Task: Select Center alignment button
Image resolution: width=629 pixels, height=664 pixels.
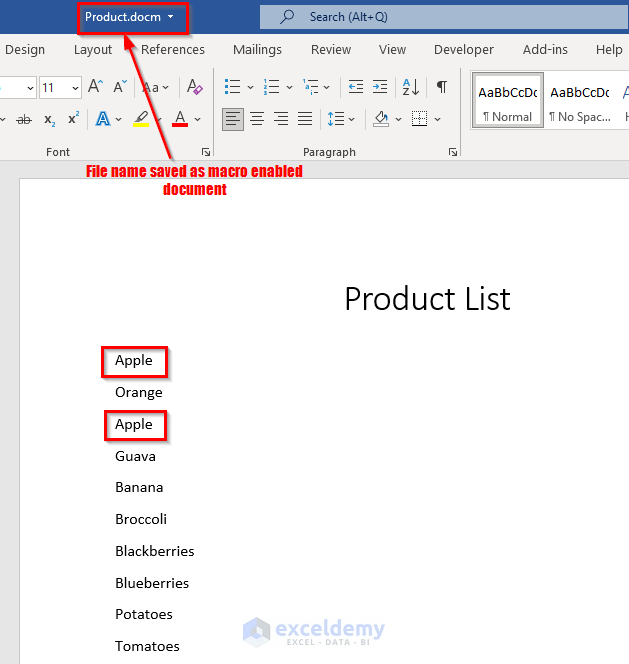Action: 257,119
